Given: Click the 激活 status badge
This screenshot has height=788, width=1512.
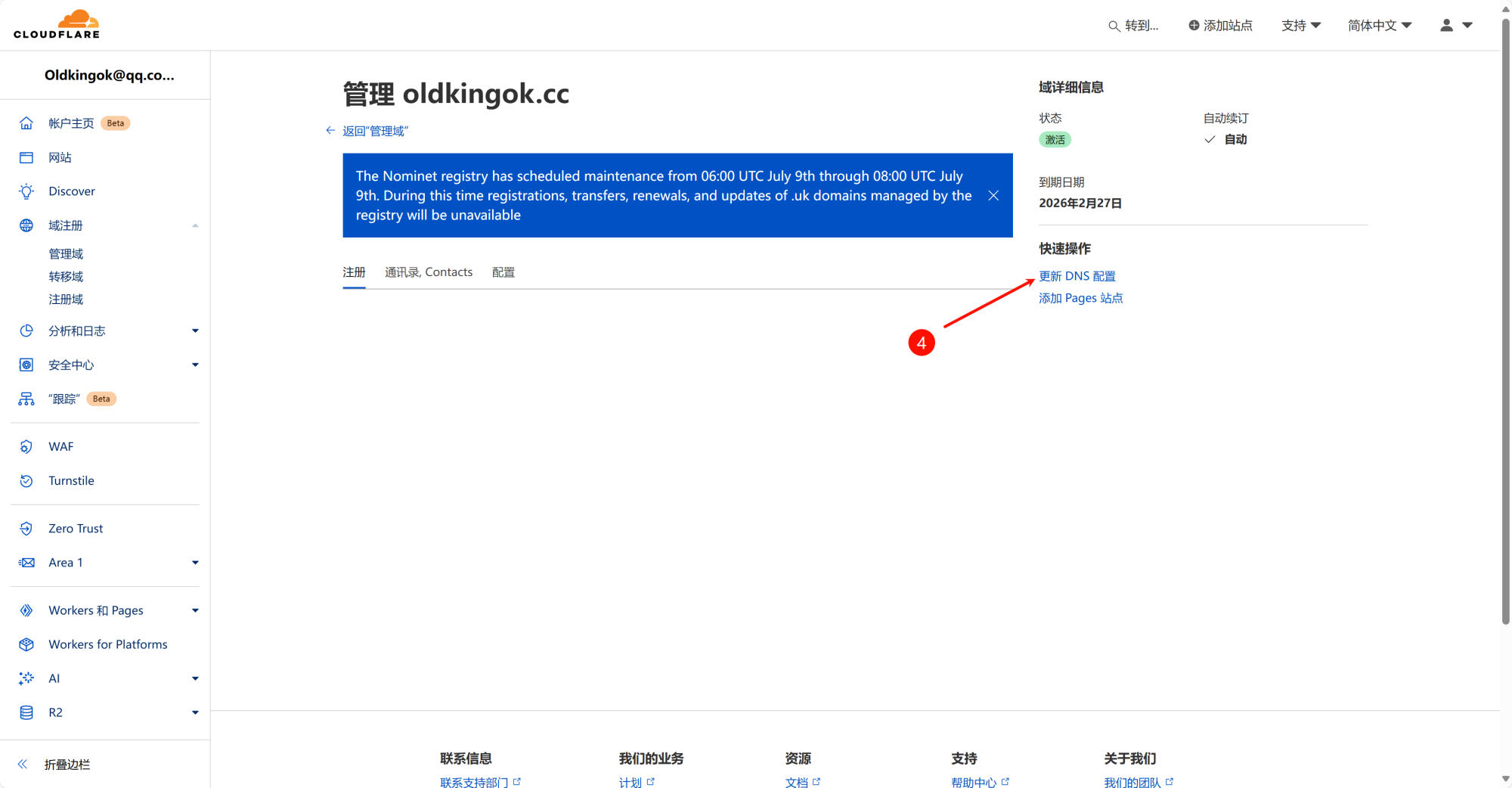Looking at the screenshot, I should 1055,139.
